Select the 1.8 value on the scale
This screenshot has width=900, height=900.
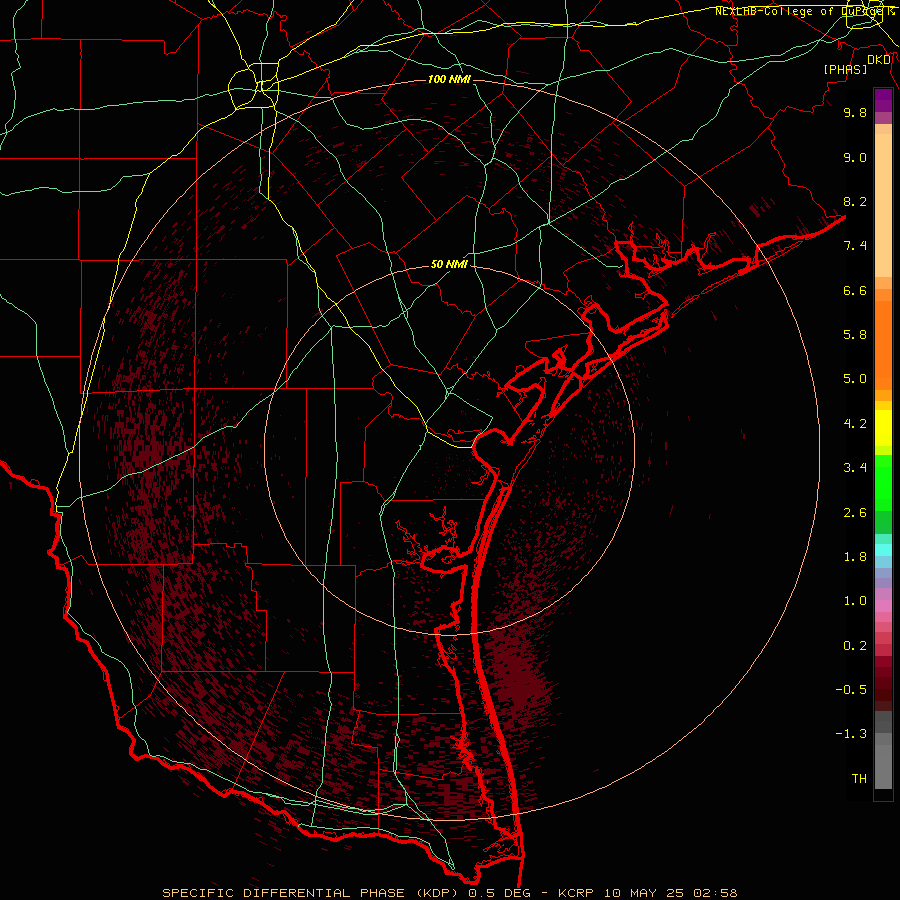tap(855, 557)
